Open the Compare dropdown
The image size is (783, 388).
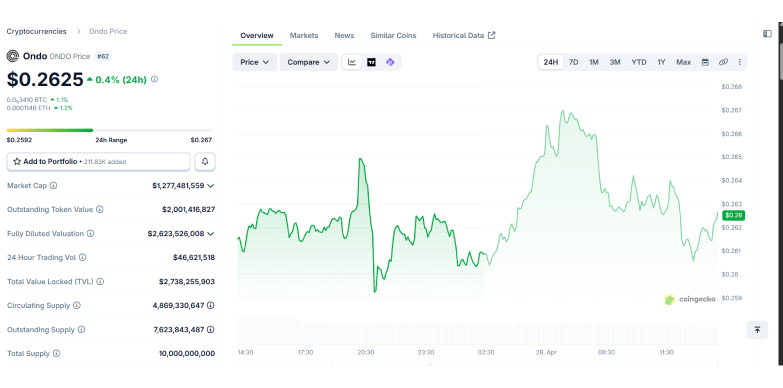[309, 62]
